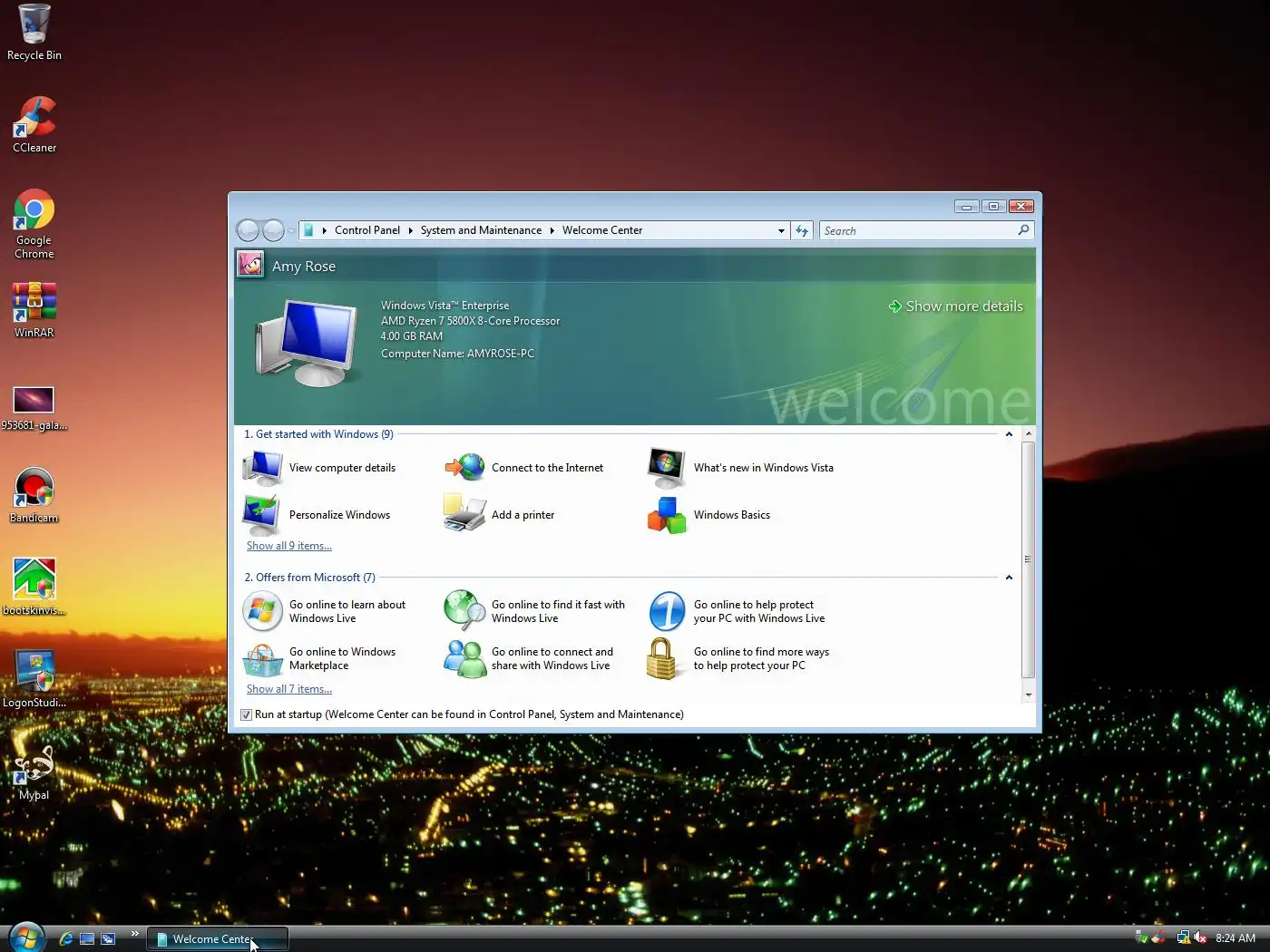Click the refresh button beside address bar
The width and height of the screenshot is (1270, 952).
[802, 230]
